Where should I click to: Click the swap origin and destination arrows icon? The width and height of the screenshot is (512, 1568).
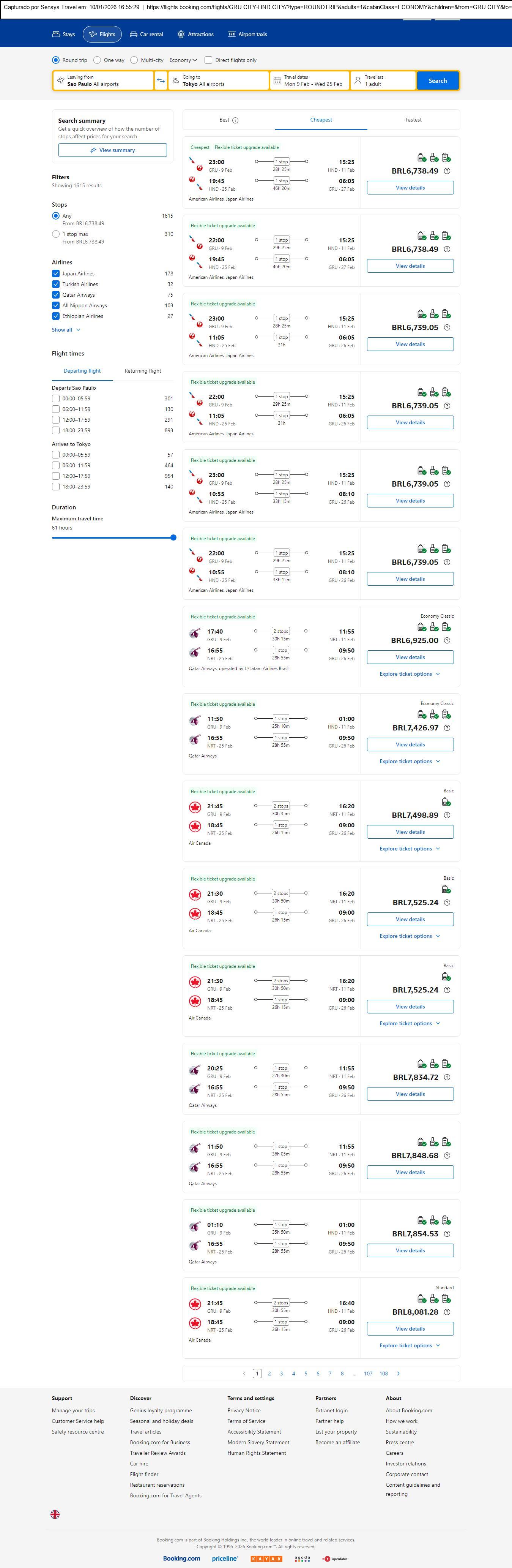pyautogui.click(x=161, y=81)
